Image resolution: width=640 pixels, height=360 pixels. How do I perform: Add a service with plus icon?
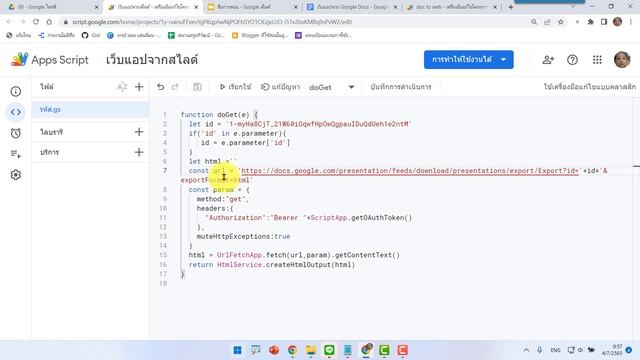tap(139, 152)
